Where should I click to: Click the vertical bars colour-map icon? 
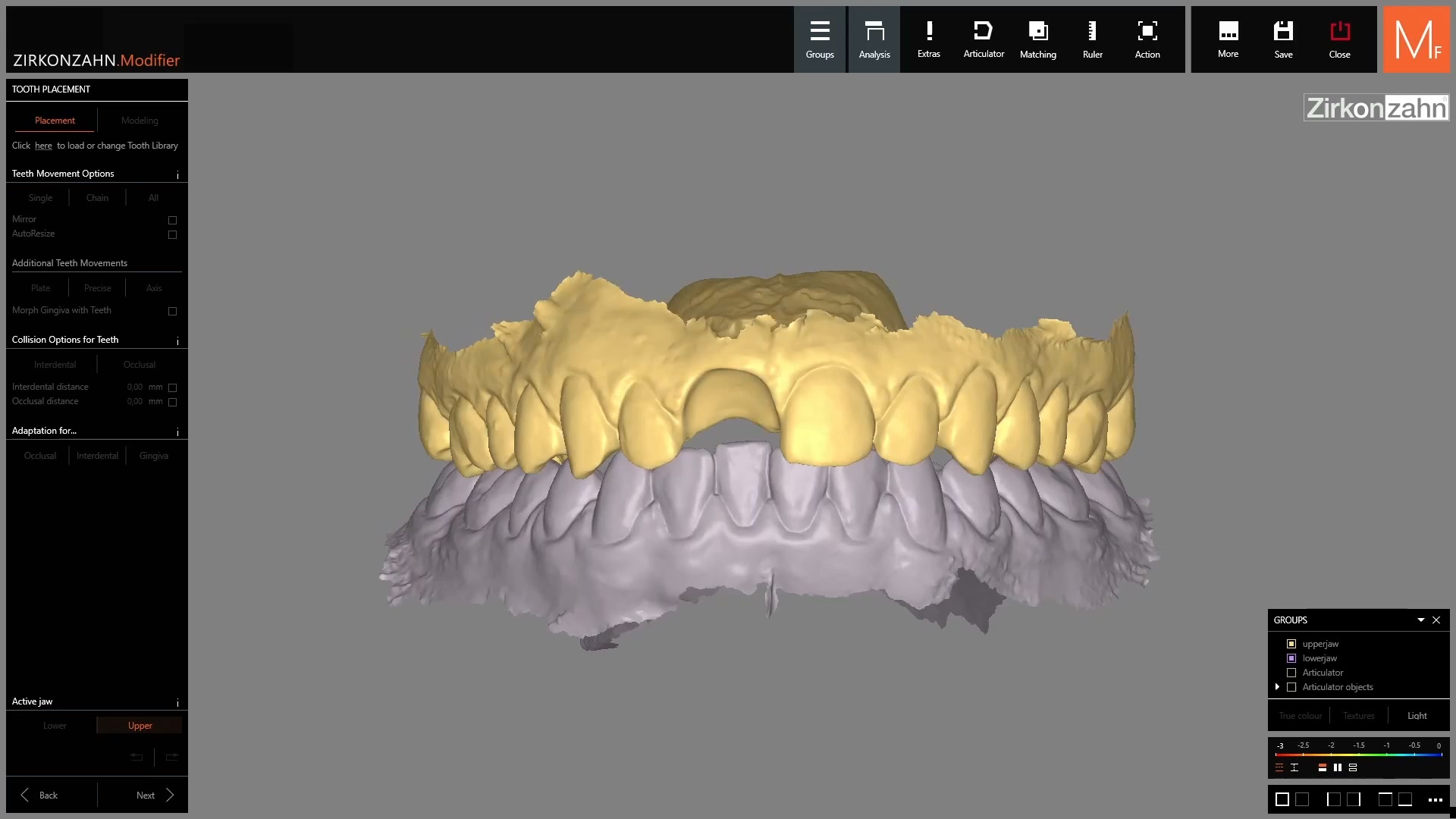coord(1338,767)
